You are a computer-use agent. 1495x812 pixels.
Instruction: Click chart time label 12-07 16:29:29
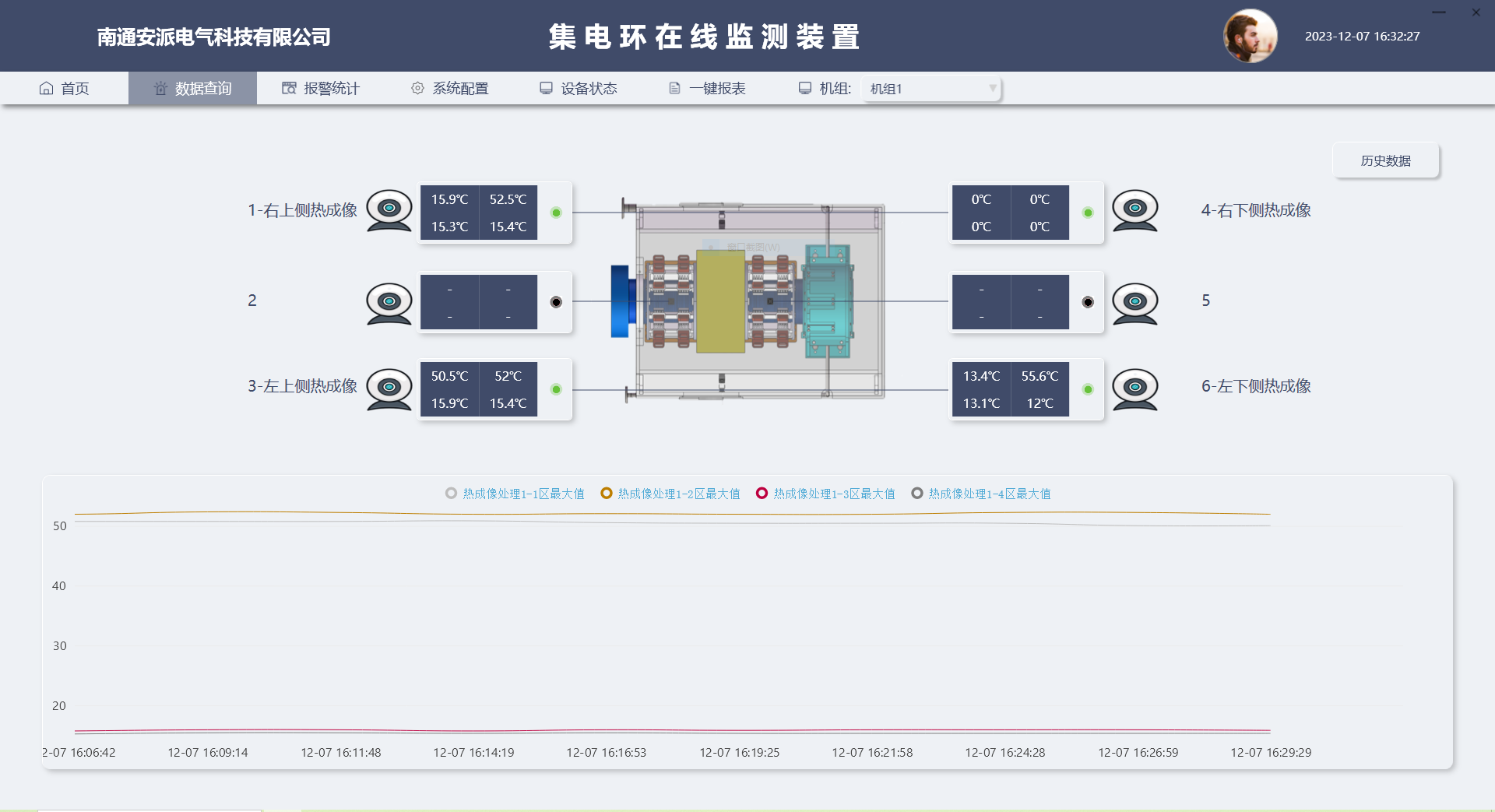[1271, 752]
